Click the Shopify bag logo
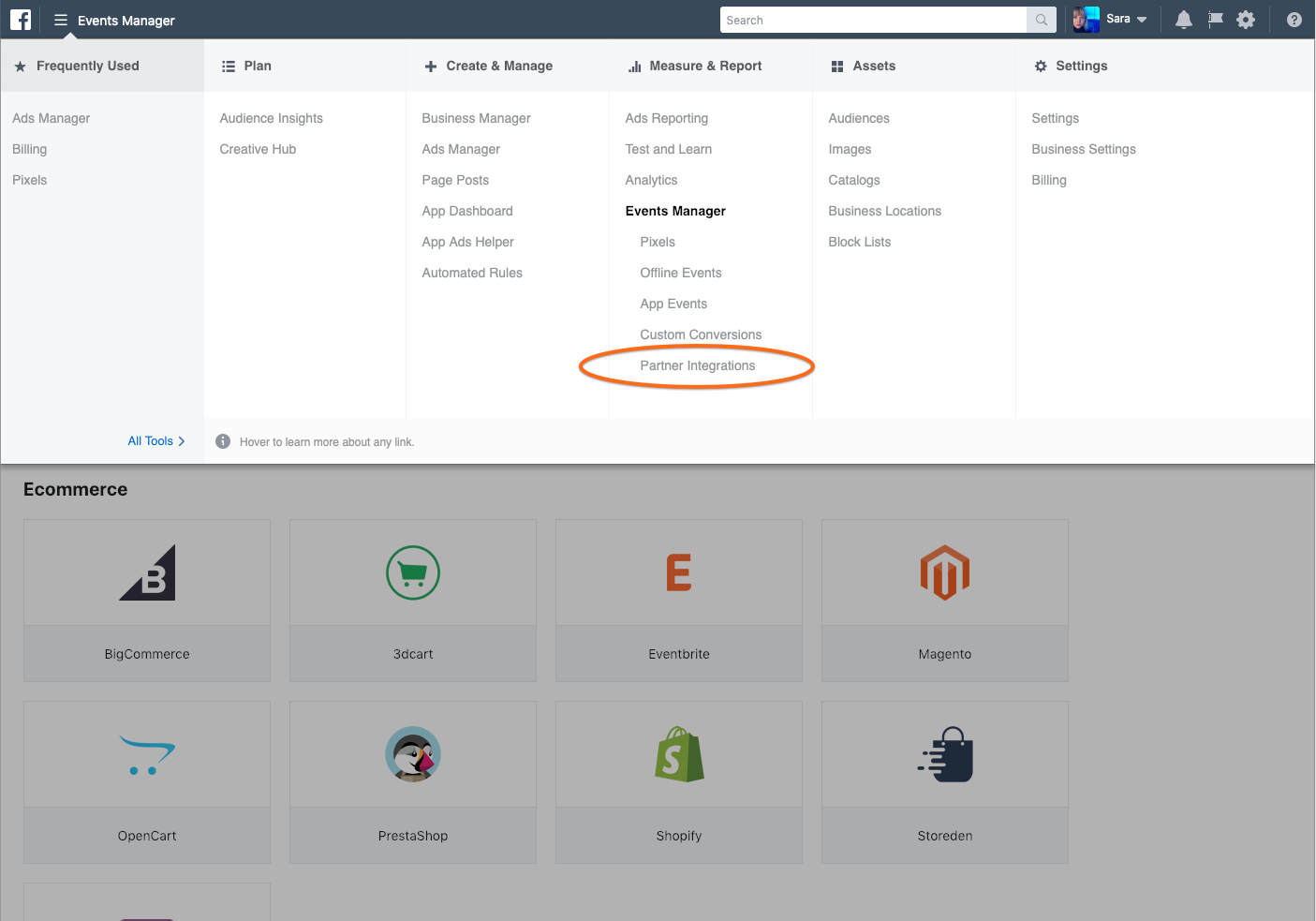 click(x=679, y=754)
